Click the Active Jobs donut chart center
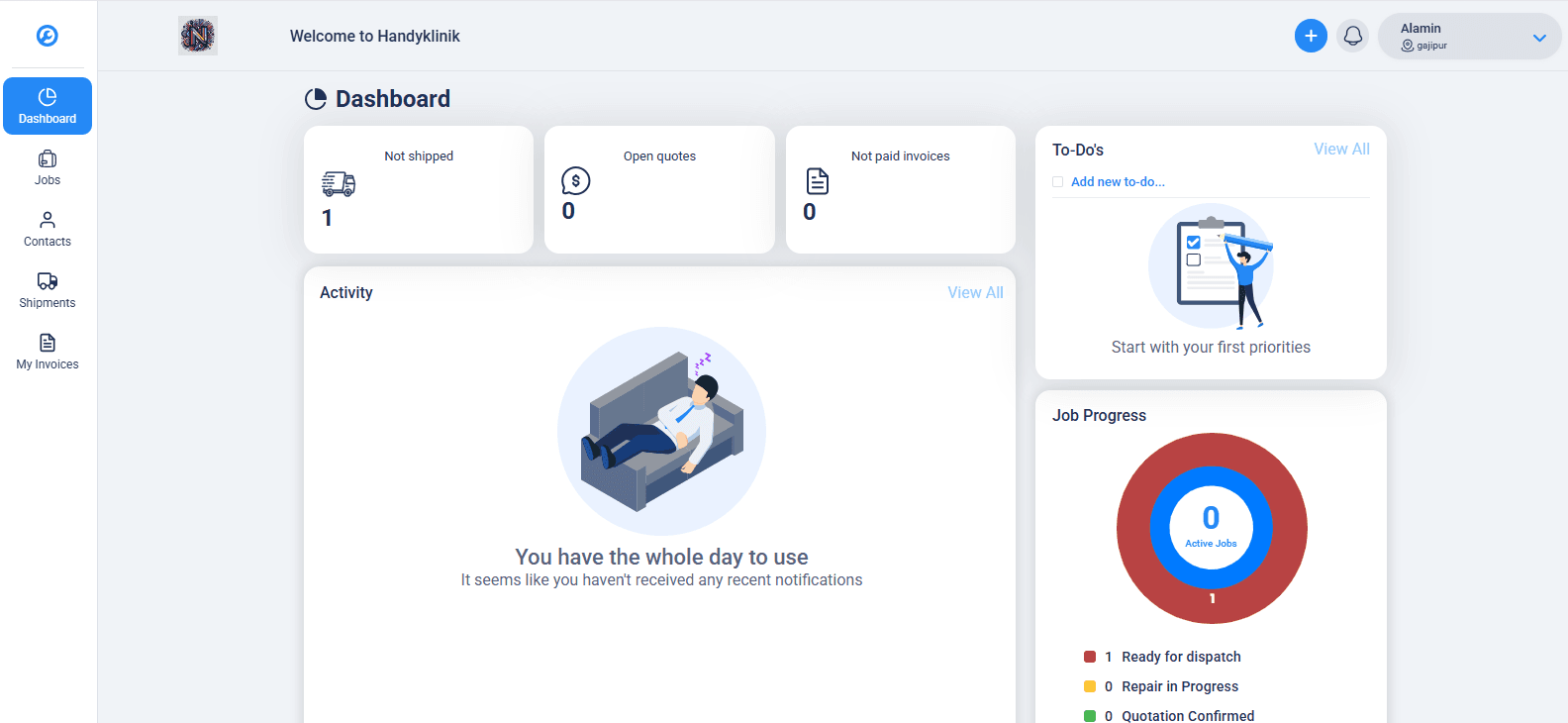This screenshot has height=723, width=1568. click(x=1212, y=528)
